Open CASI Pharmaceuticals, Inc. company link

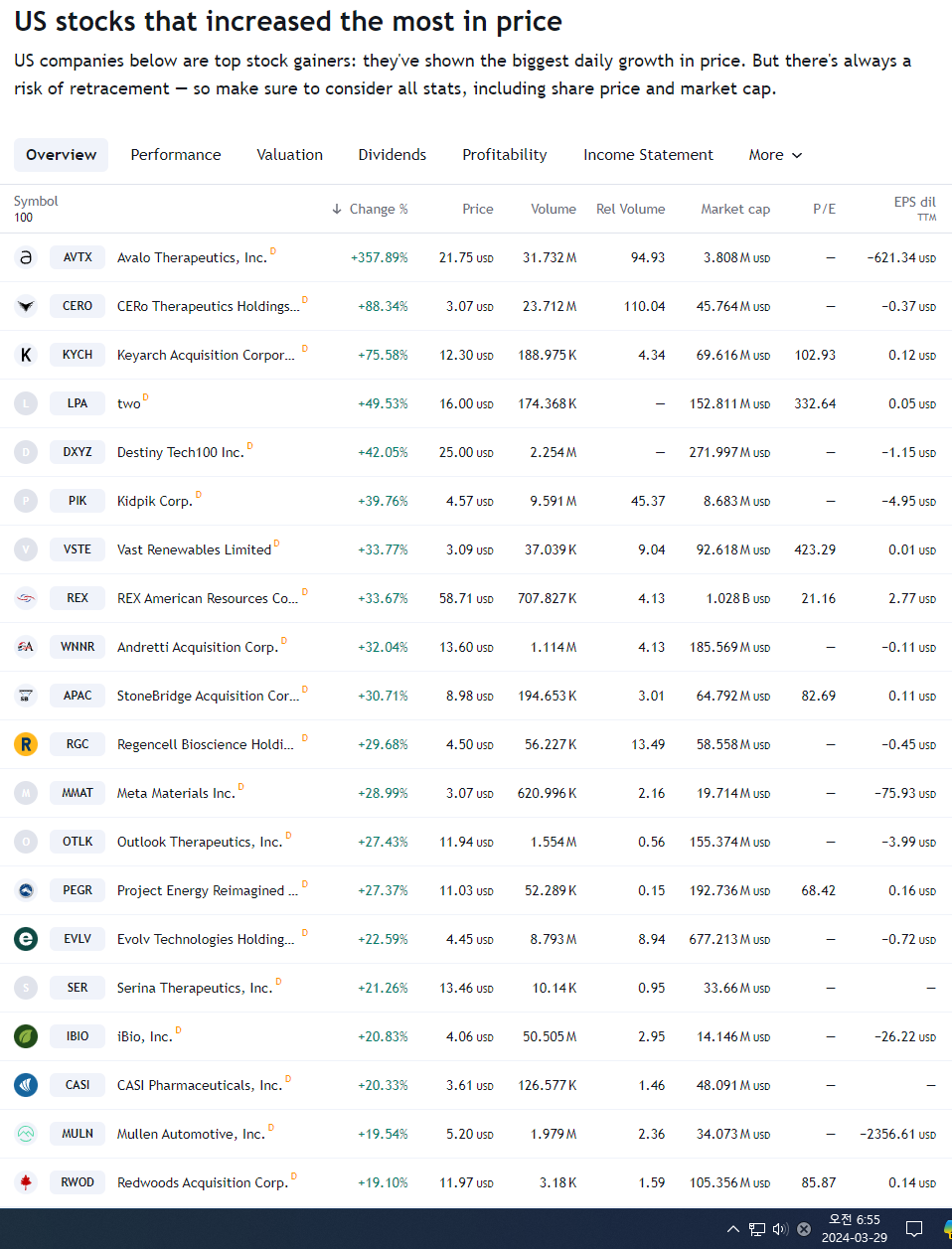point(200,1086)
